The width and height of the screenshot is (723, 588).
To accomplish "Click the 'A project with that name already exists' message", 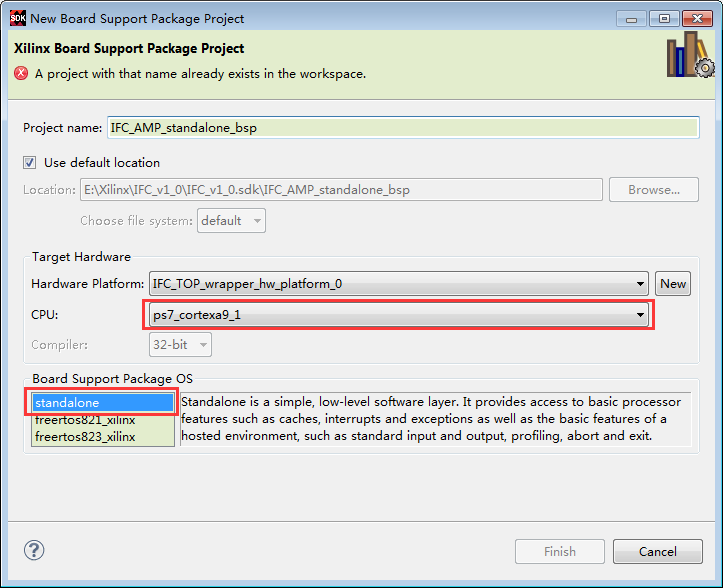I will click(200, 74).
